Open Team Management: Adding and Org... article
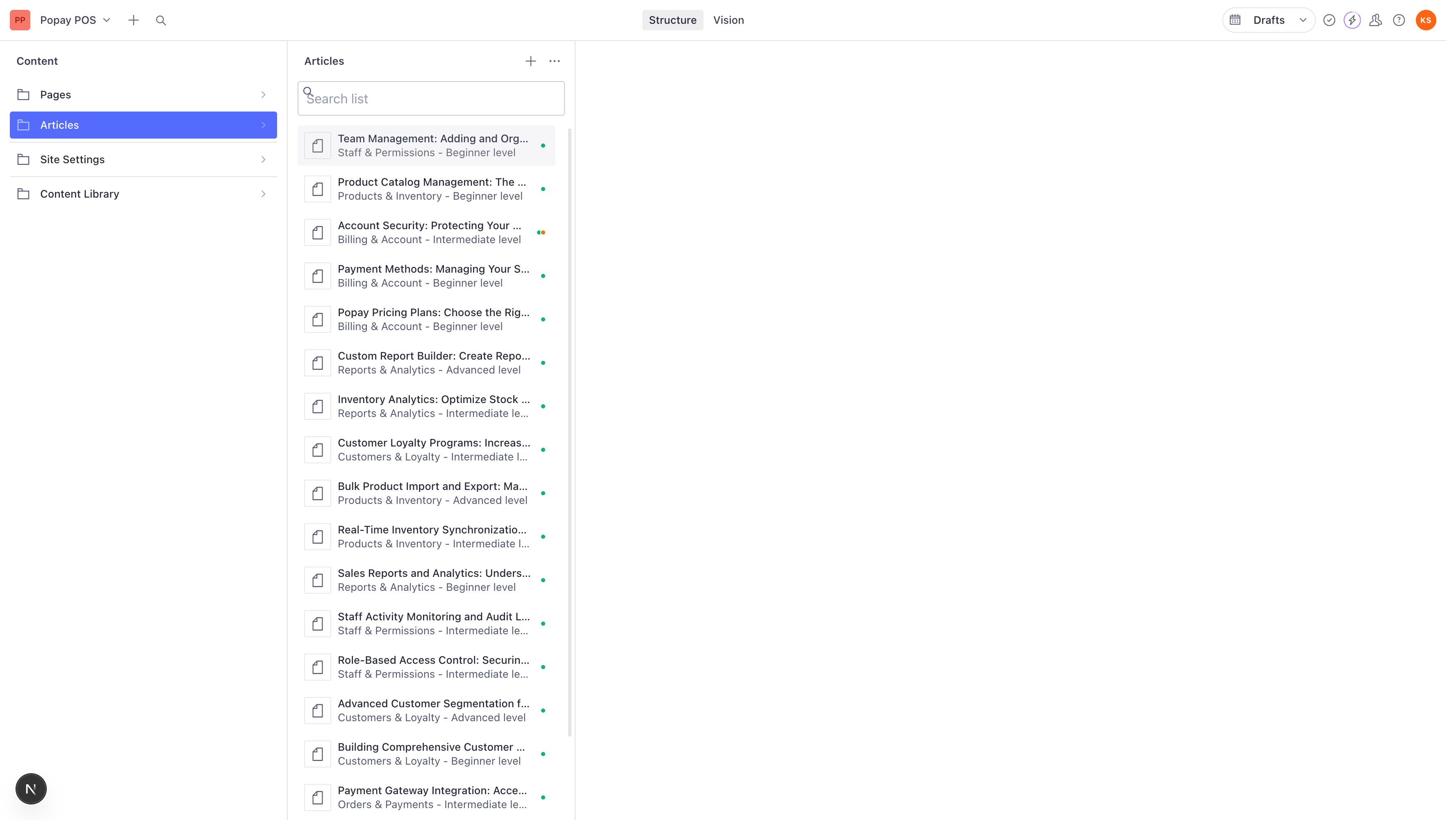 coord(426,145)
